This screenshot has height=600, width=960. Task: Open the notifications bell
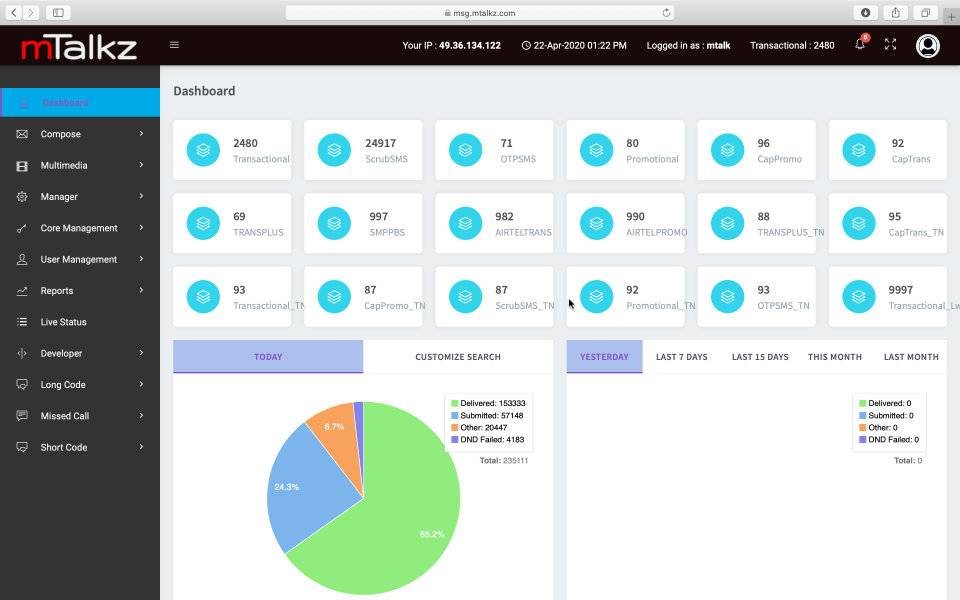858,45
